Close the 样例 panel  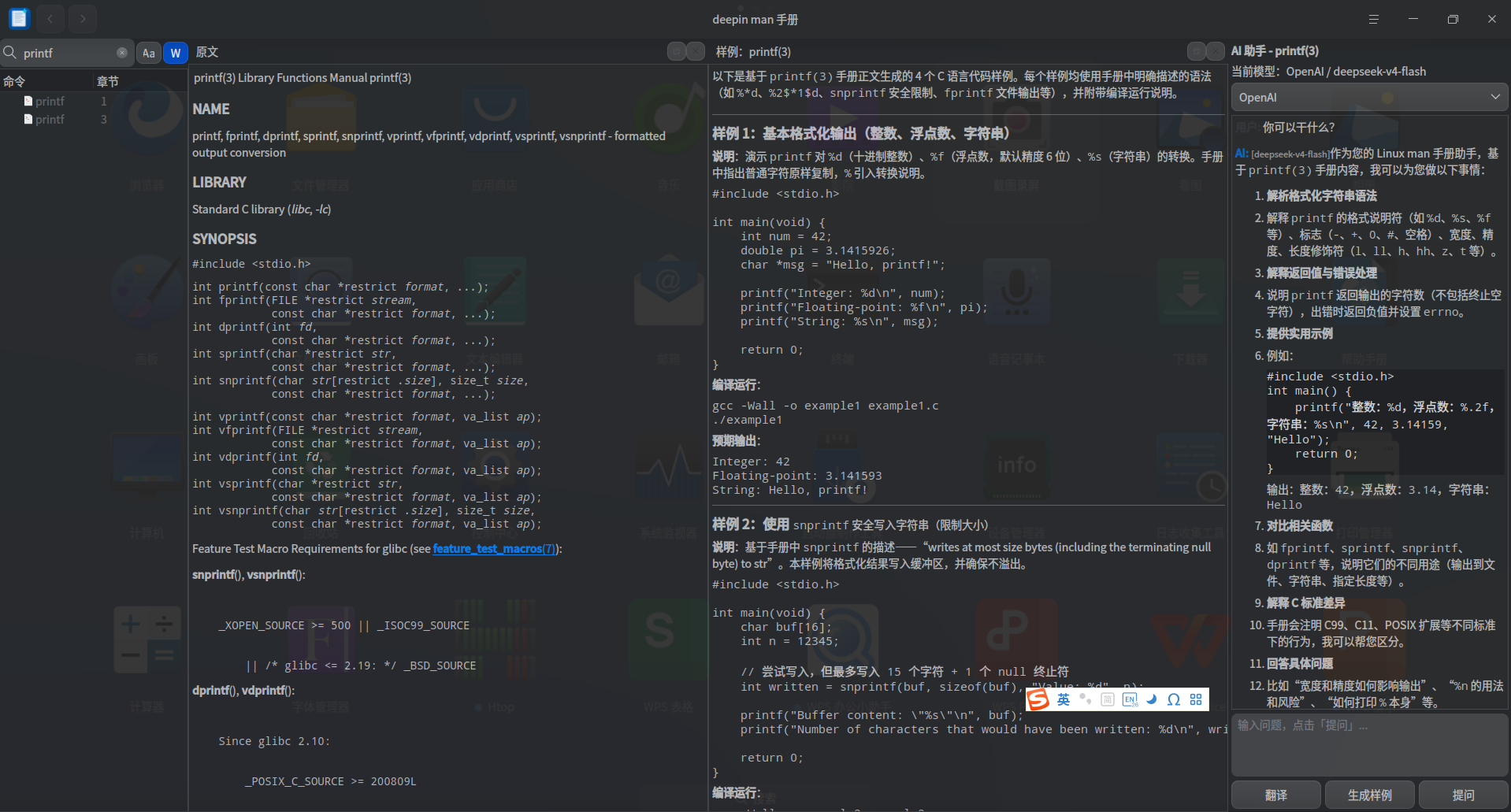tap(1216, 51)
